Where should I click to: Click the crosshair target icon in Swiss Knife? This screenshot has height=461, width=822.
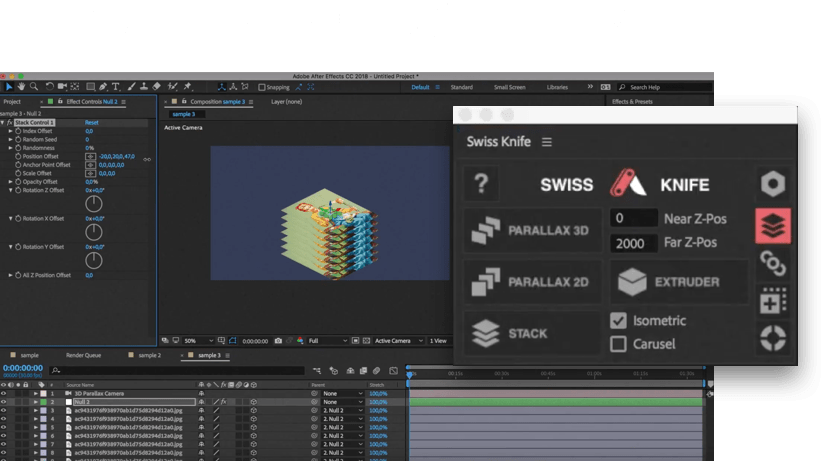tap(773, 338)
